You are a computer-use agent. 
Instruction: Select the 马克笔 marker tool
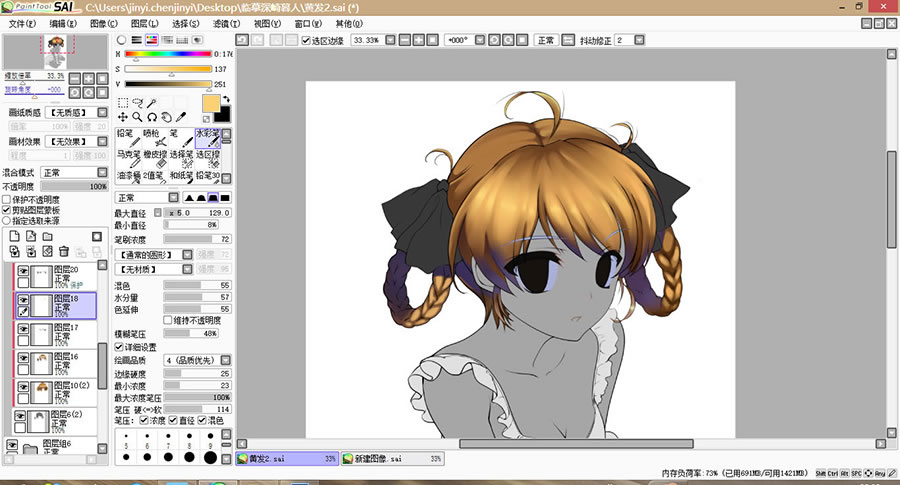point(129,159)
